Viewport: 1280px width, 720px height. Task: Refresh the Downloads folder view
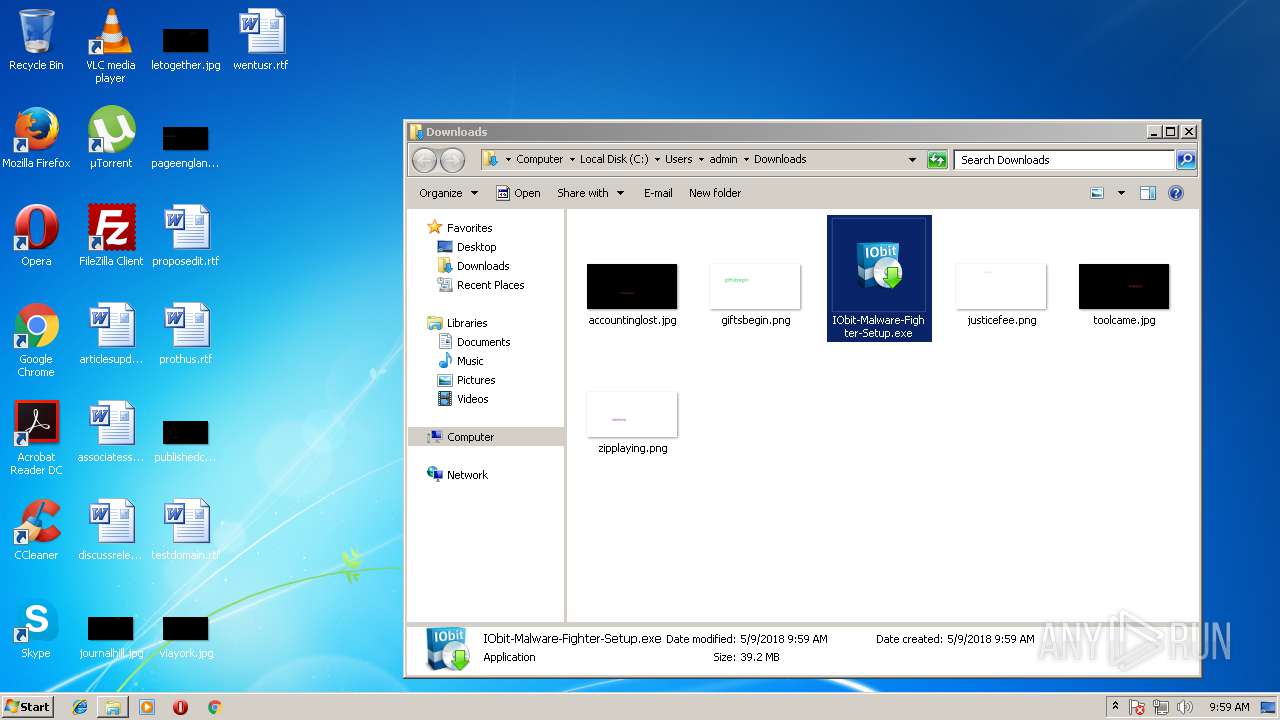(x=937, y=160)
